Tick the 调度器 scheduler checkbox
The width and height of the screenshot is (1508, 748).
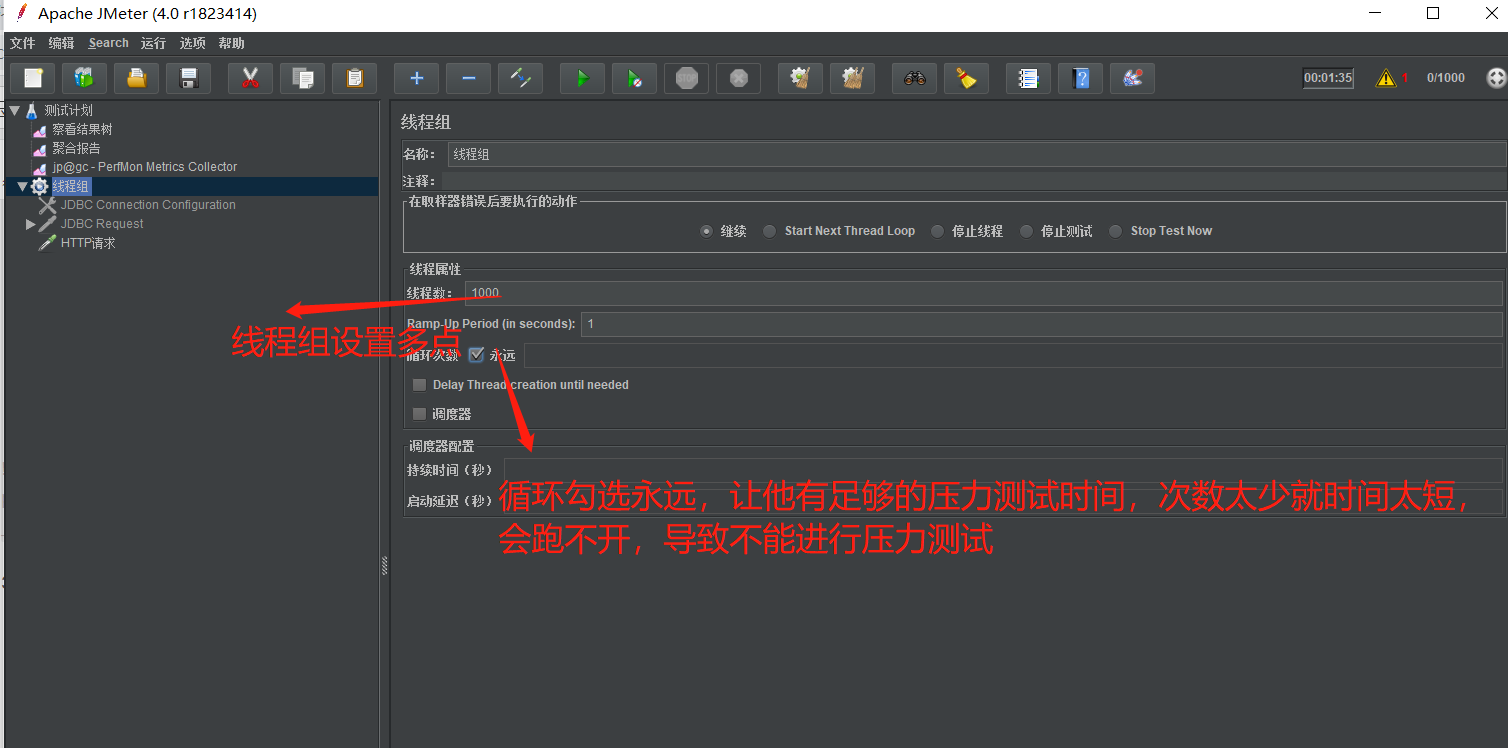[420, 414]
